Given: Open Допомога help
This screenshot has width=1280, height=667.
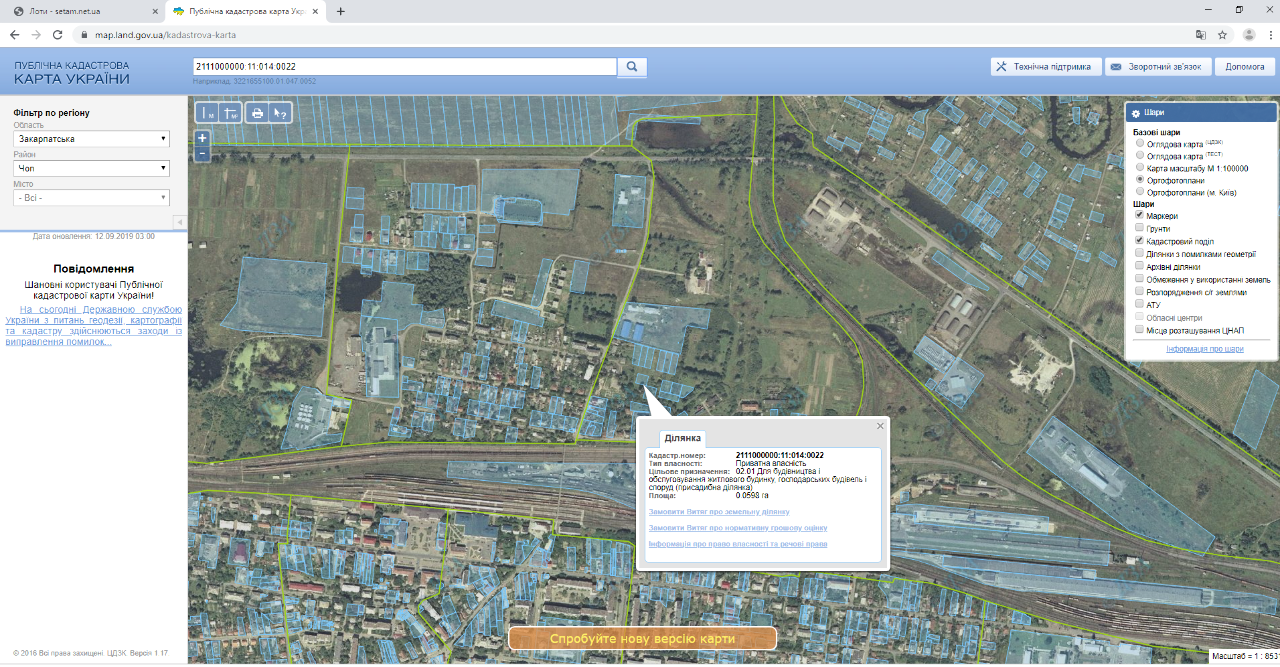Looking at the screenshot, I should pyautogui.click(x=1245, y=67).
